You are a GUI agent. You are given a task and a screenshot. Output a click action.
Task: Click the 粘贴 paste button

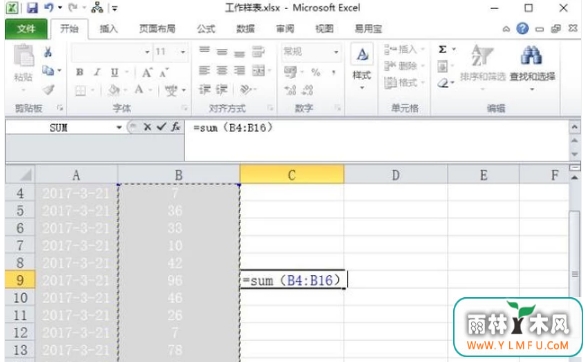23,67
